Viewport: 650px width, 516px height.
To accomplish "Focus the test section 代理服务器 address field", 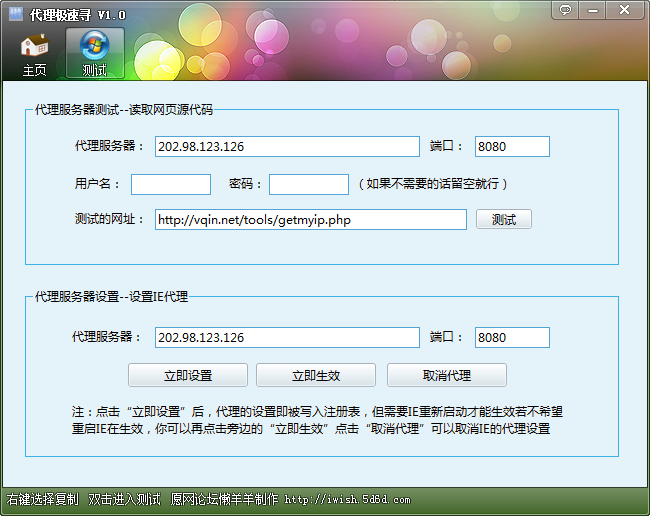I will point(287,147).
